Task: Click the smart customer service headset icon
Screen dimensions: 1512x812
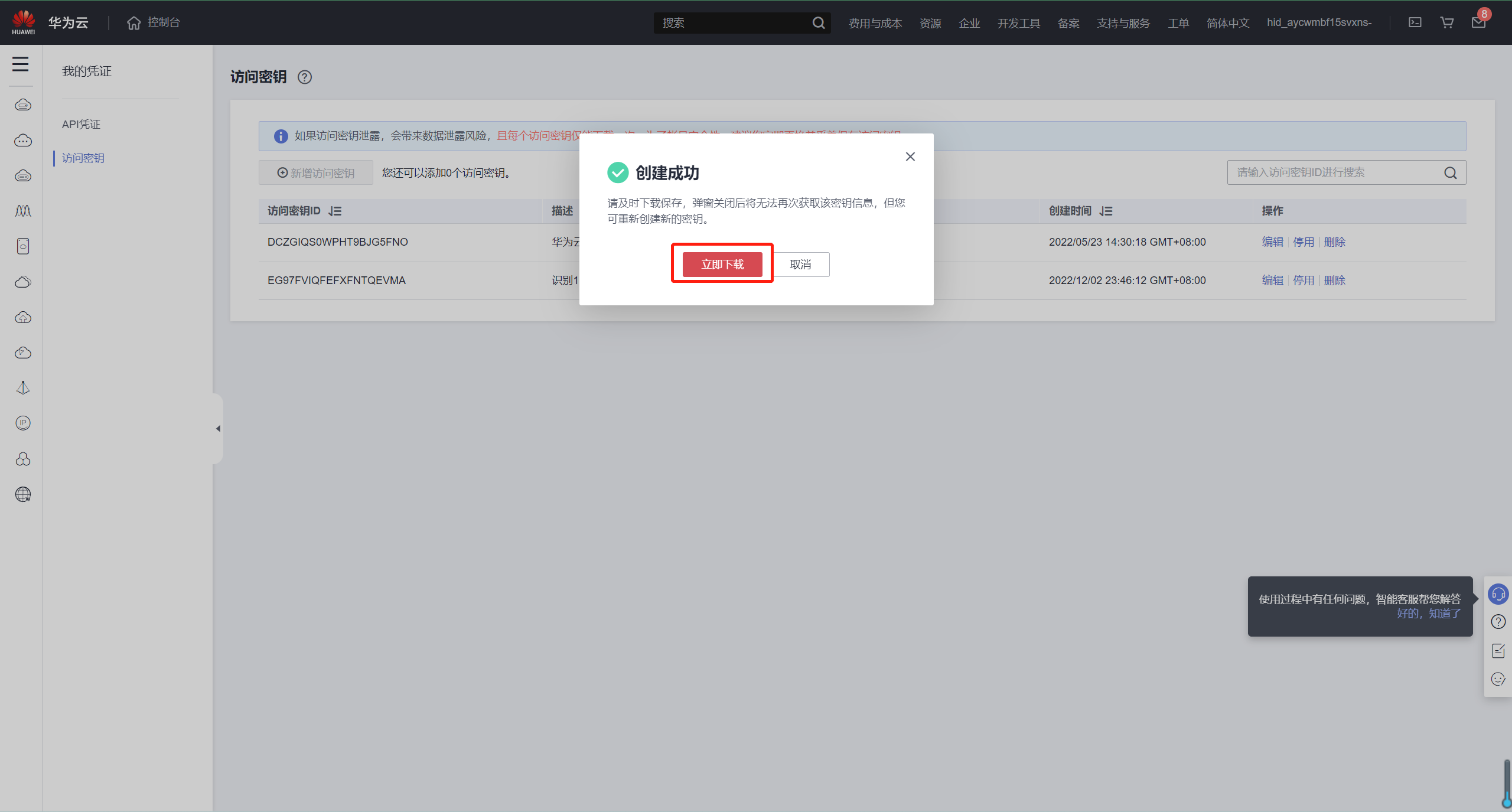Action: pos(1498,594)
